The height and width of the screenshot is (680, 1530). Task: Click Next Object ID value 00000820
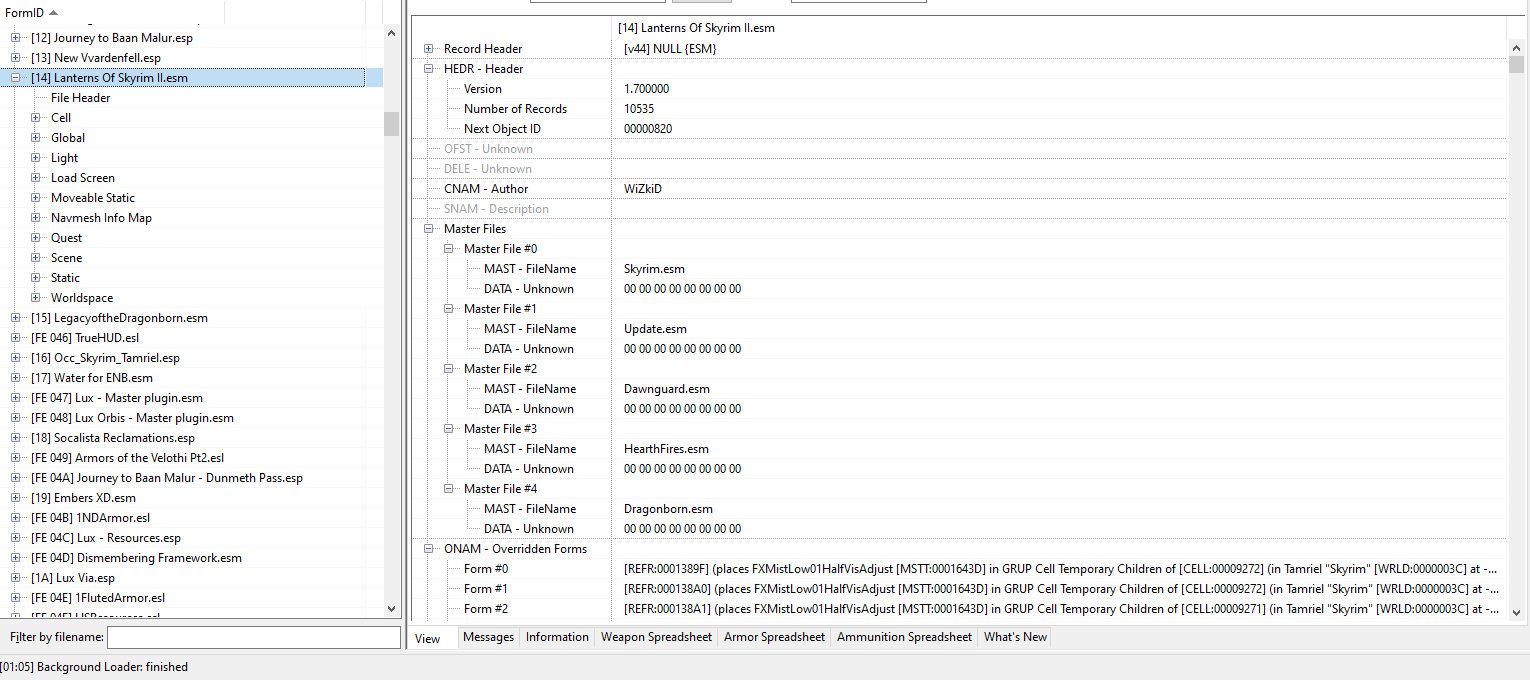(x=650, y=129)
